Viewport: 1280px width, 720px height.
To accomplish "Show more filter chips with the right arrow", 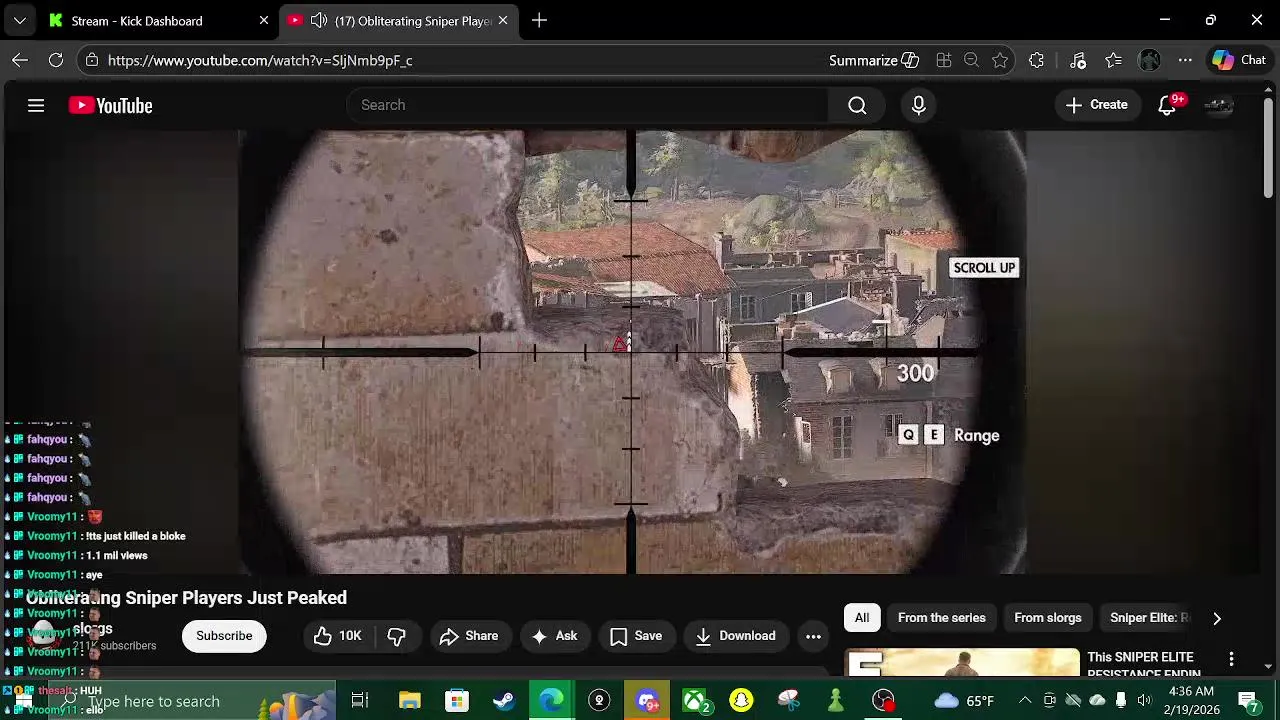I will click(x=1217, y=618).
